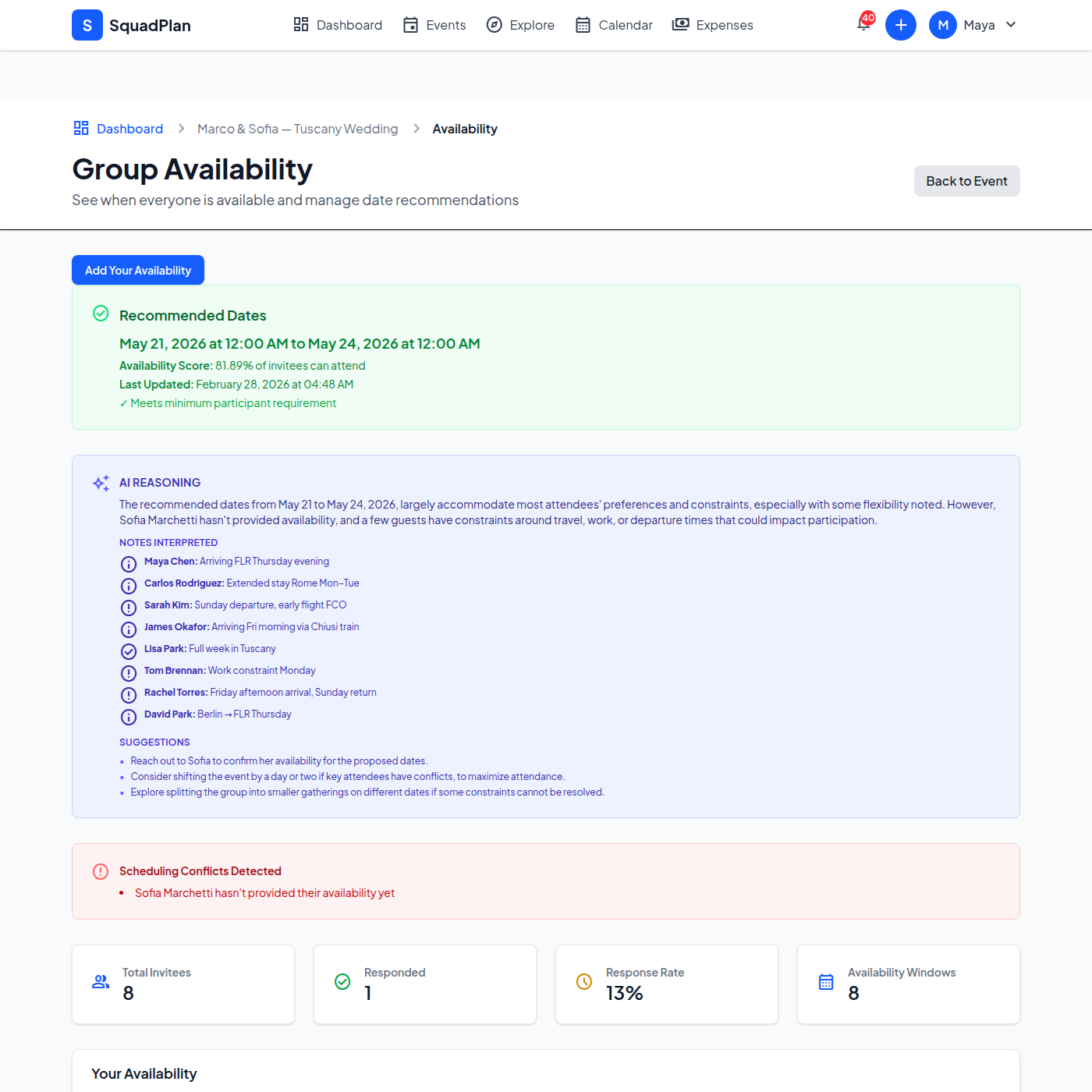The image size is (1092, 1092).
Task: Click the blue plus create button
Action: [900, 25]
